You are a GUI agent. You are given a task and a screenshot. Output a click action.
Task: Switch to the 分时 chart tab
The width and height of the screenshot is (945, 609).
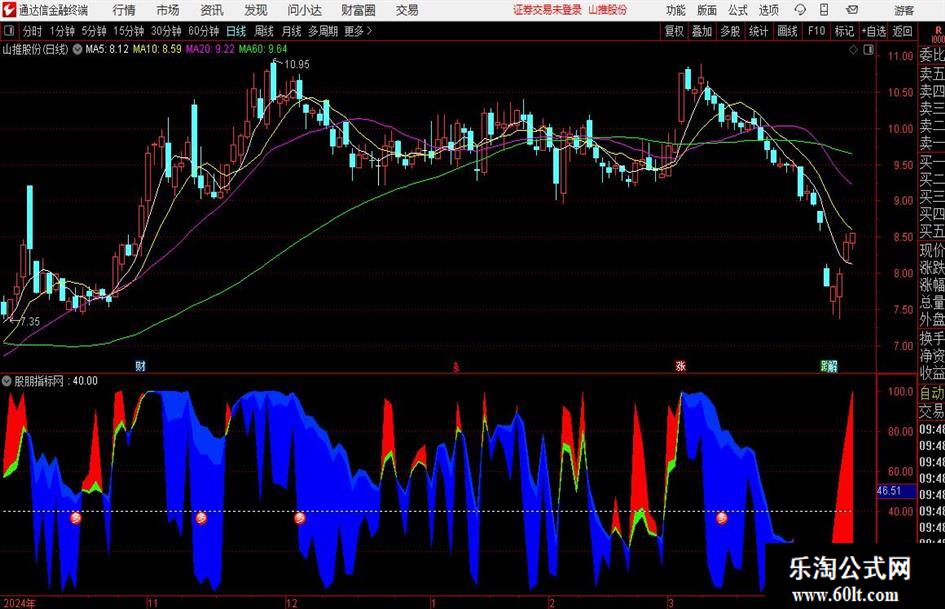[33, 31]
